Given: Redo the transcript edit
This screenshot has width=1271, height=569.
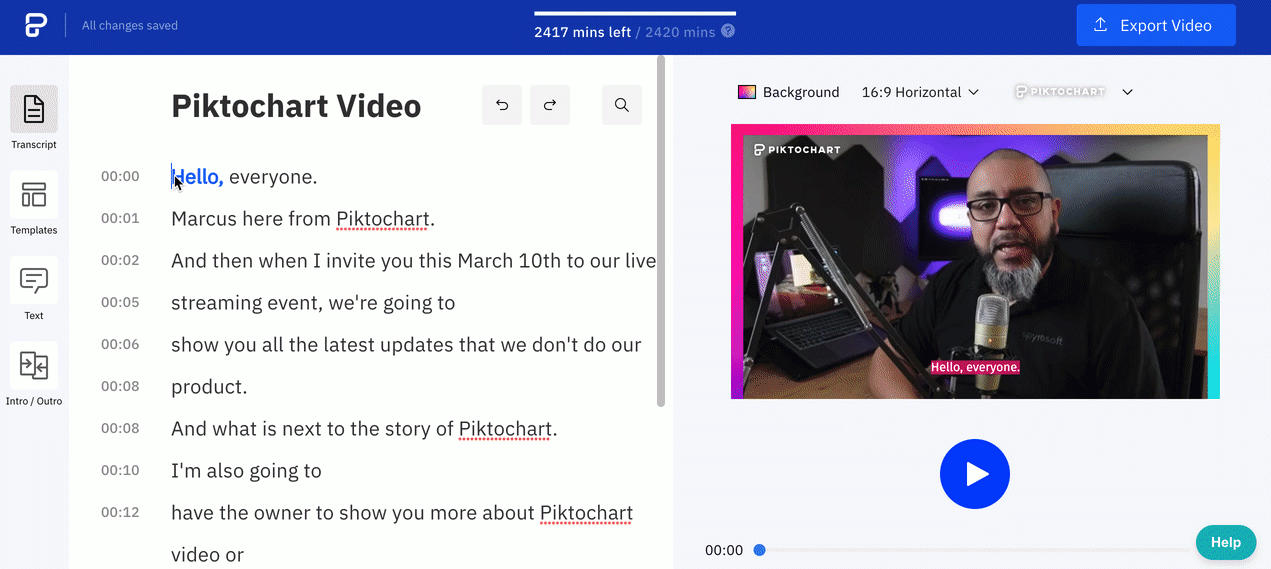Looking at the screenshot, I should coord(550,105).
